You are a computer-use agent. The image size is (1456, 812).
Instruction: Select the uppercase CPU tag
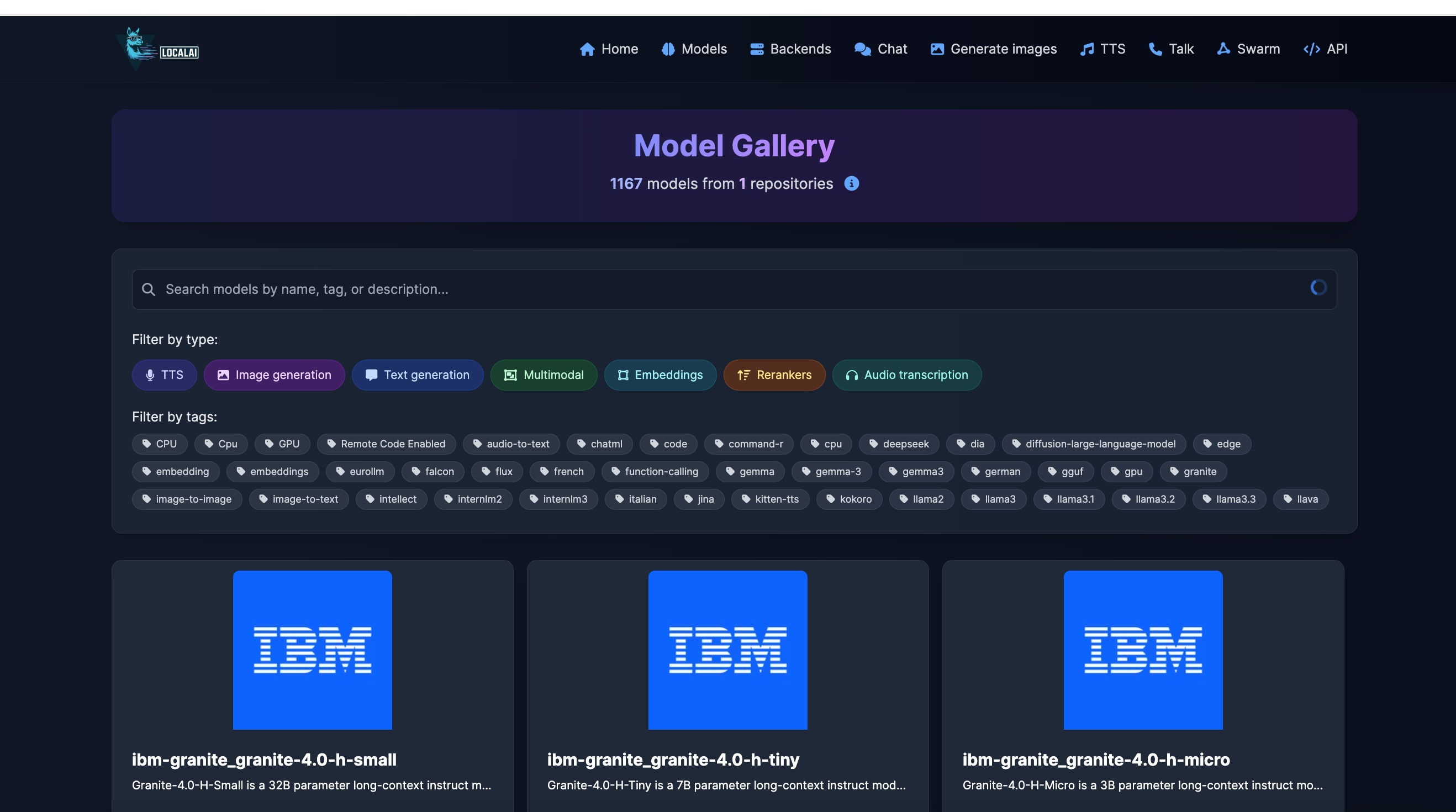pos(160,444)
